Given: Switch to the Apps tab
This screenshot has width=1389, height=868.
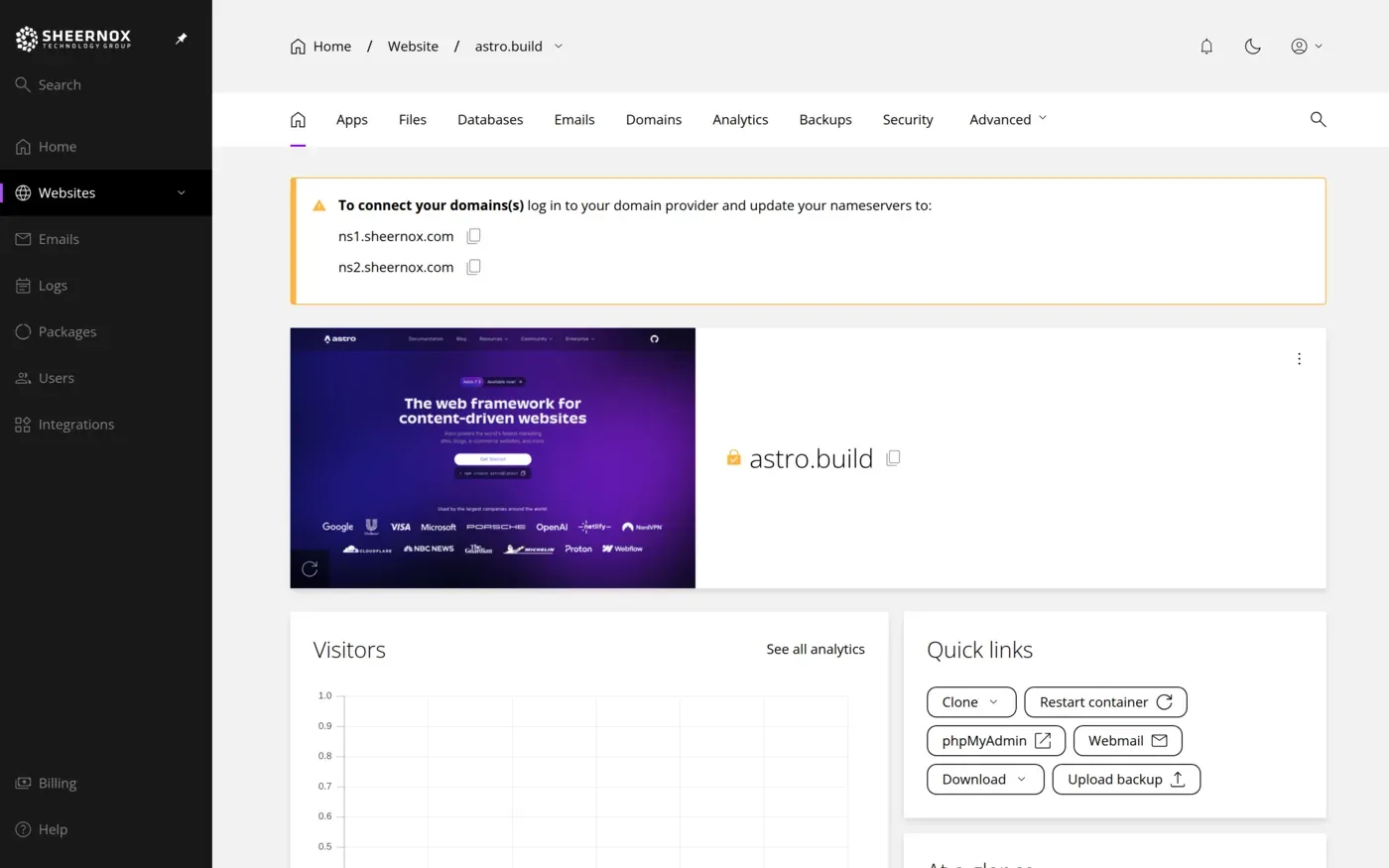Looking at the screenshot, I should point(352,120).
